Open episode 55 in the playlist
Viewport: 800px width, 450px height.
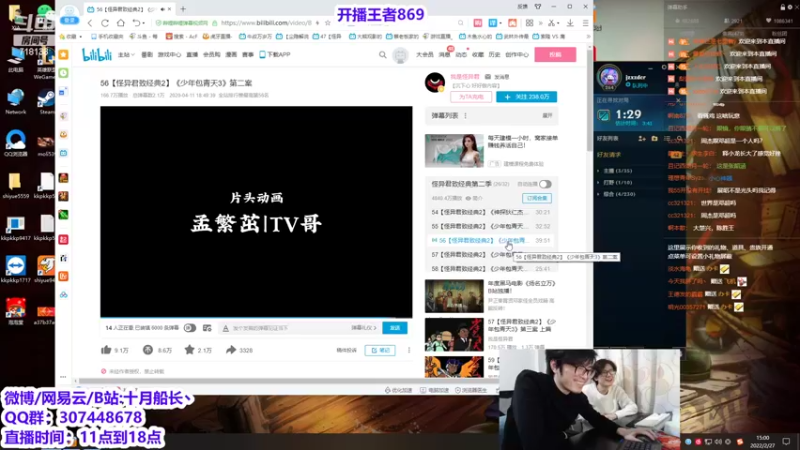click(491, 226)
